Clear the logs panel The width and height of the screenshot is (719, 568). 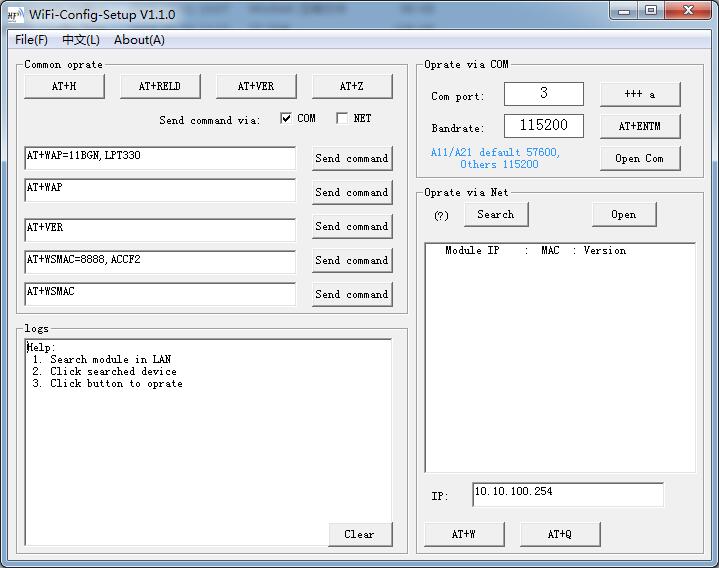pyautogui.click(x=359, y=535)
